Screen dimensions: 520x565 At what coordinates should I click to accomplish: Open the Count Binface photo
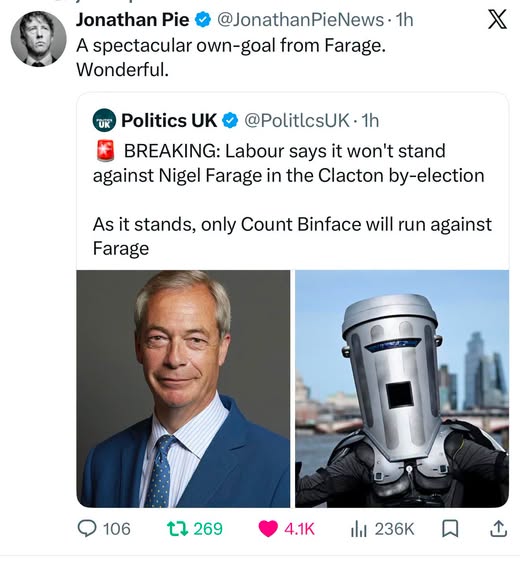(x=402, y=389)
